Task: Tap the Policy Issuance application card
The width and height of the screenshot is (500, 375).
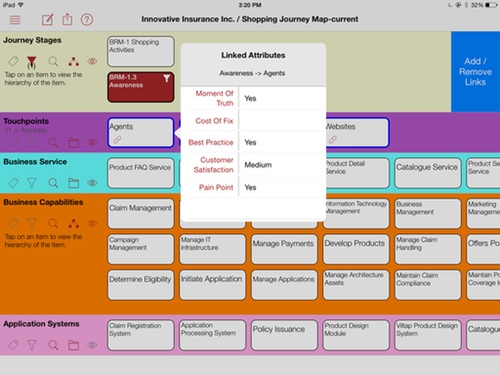Action: click(x=284, y=335)
